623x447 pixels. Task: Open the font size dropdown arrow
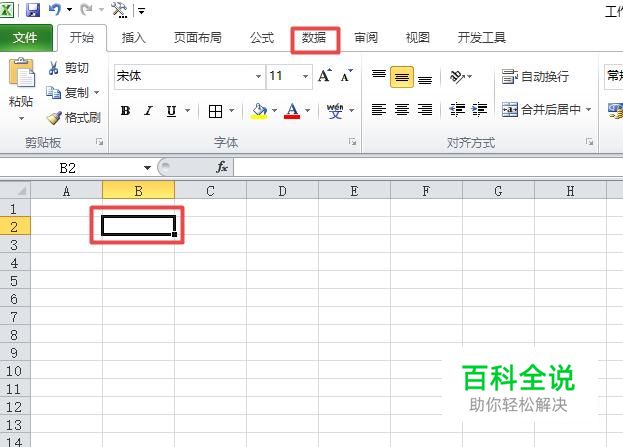tap(305, 76)
